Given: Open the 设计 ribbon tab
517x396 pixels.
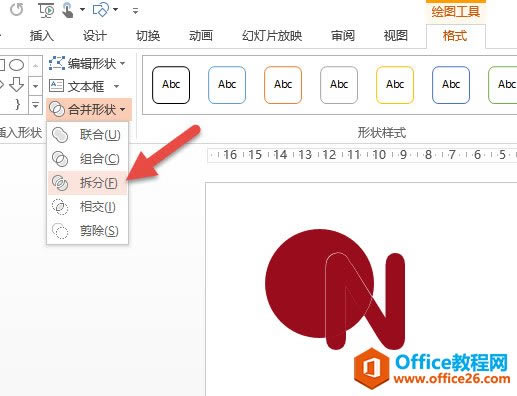Looking at the screenshot, I should [95, 35].
